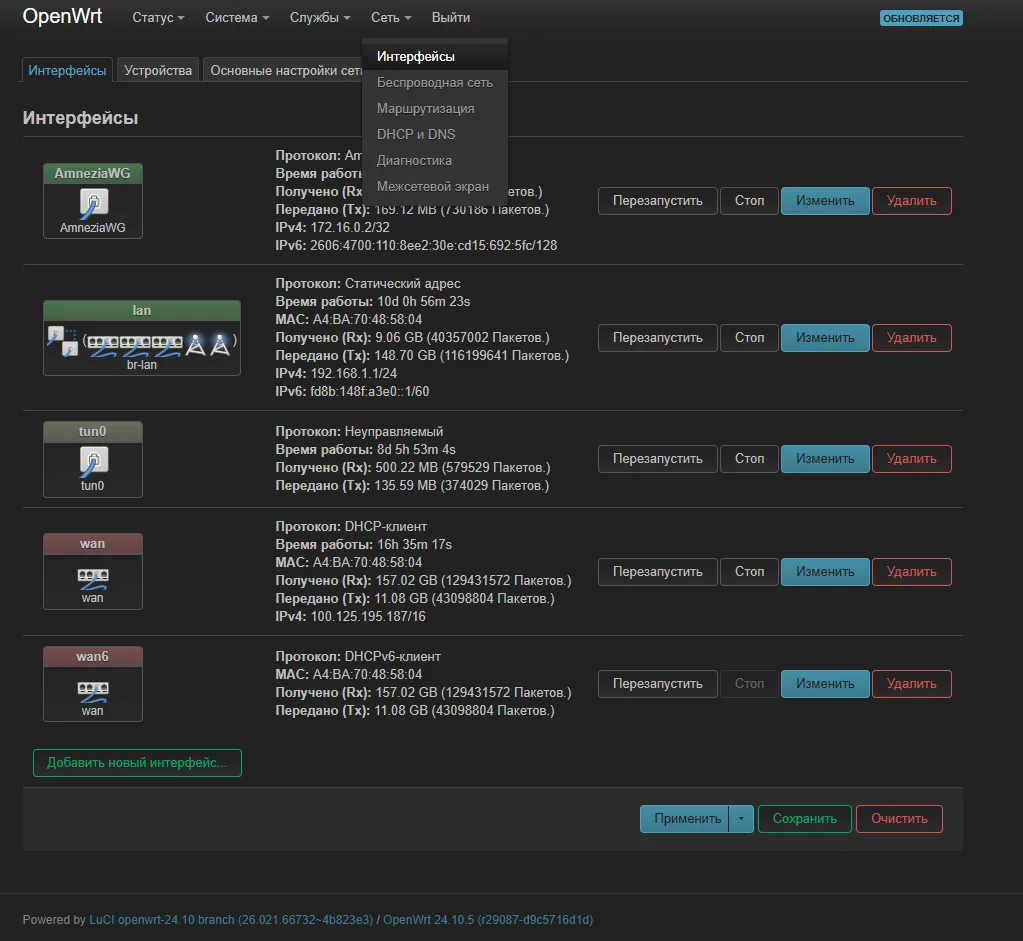1023x941 pixels.
Task: Open DHCP и DNS menu entry
Action: pos(435,134)
